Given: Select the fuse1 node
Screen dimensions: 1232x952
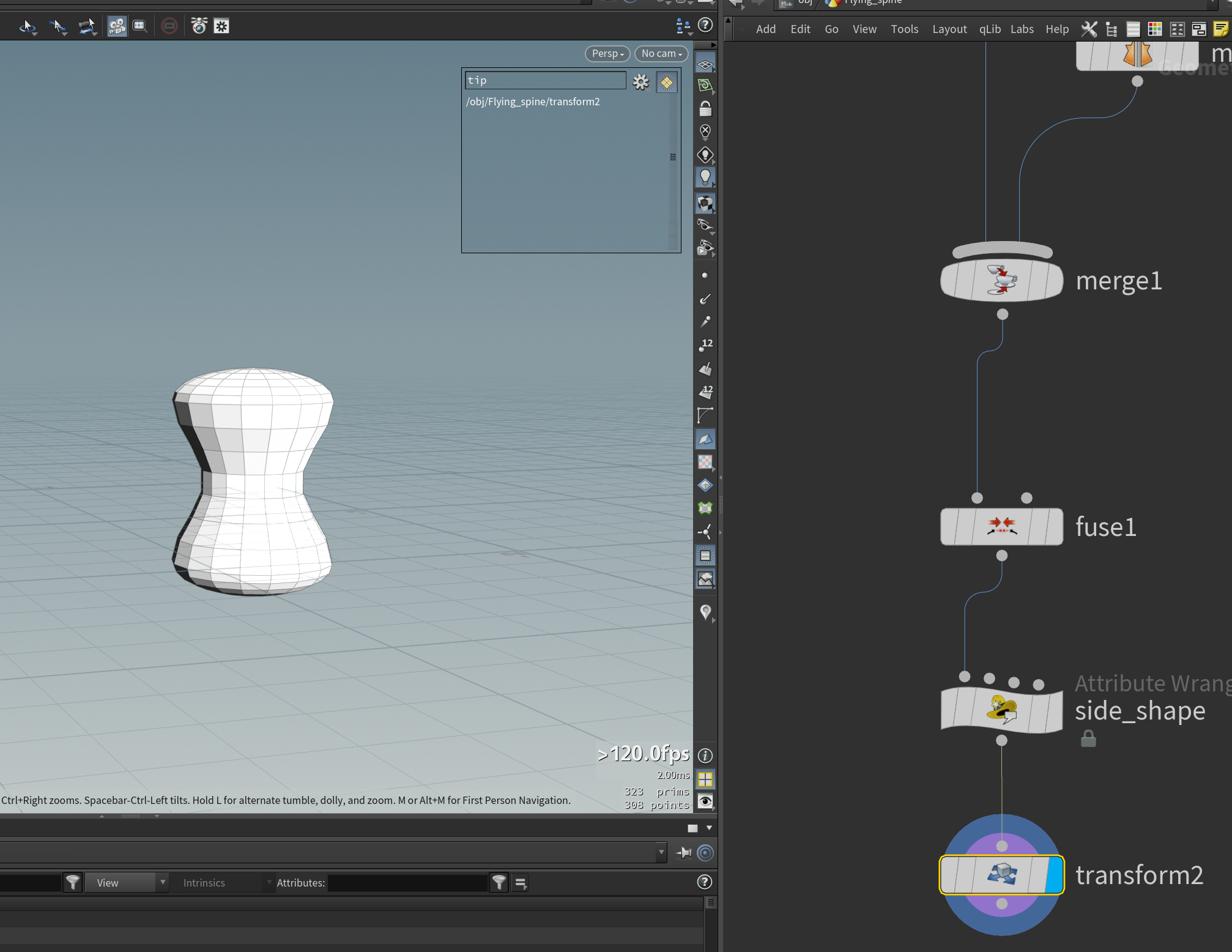Looking at the screenshot, I should pos(1001,526).
